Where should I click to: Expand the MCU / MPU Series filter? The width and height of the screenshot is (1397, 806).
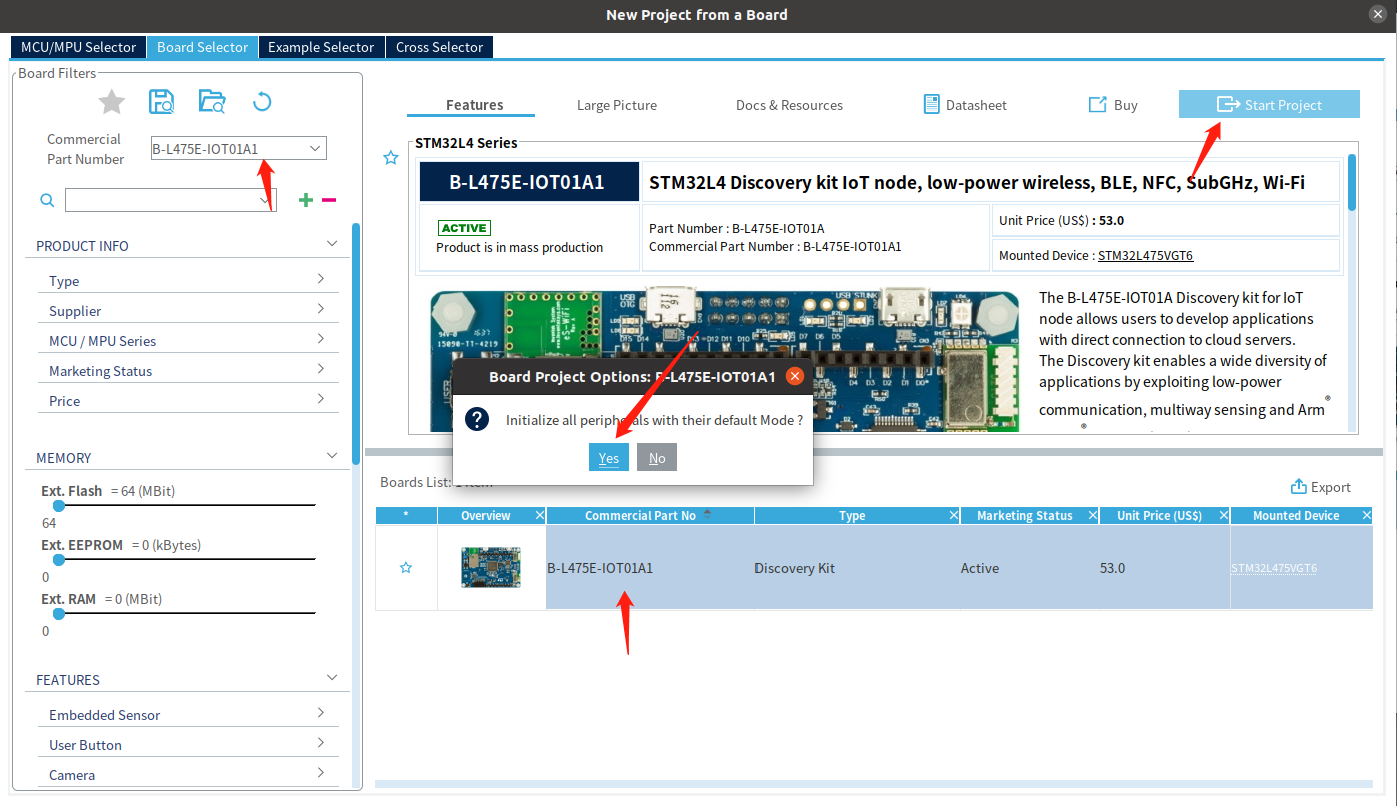(321, 339)
